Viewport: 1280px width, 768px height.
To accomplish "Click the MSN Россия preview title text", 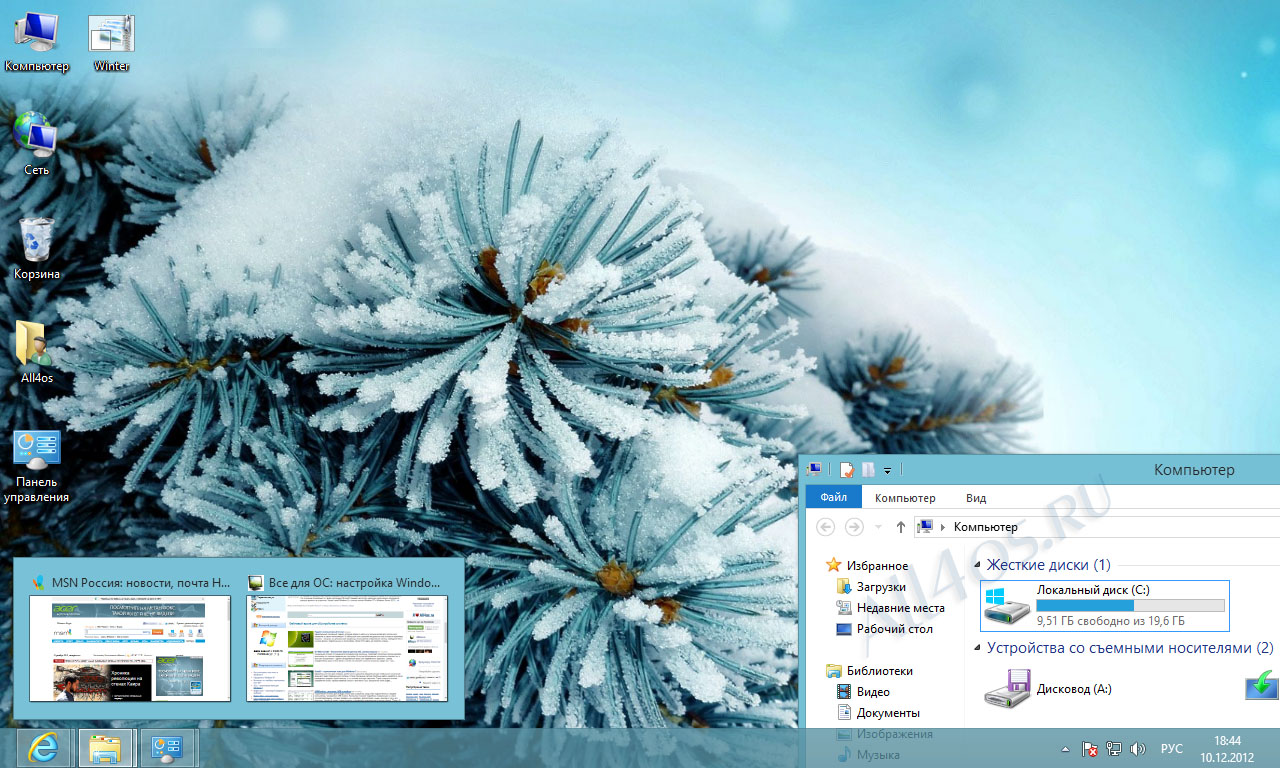I will pyautogui.click(x=140, y=582).
